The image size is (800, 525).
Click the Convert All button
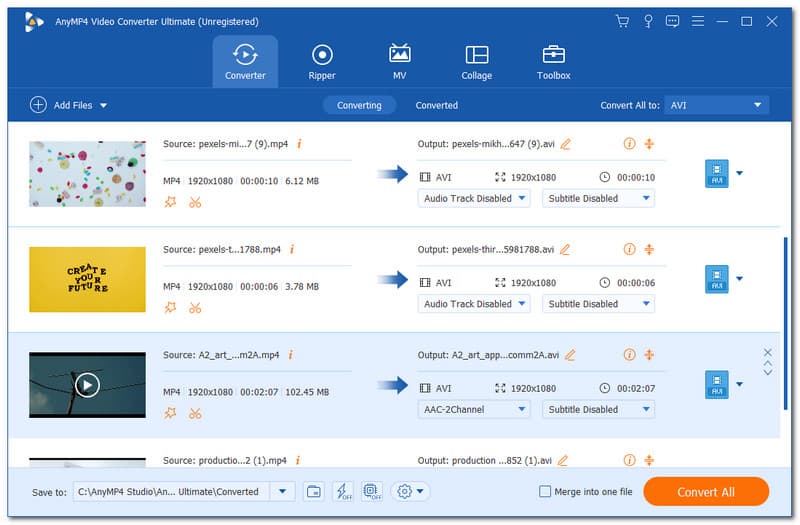[x=706, y=492]
